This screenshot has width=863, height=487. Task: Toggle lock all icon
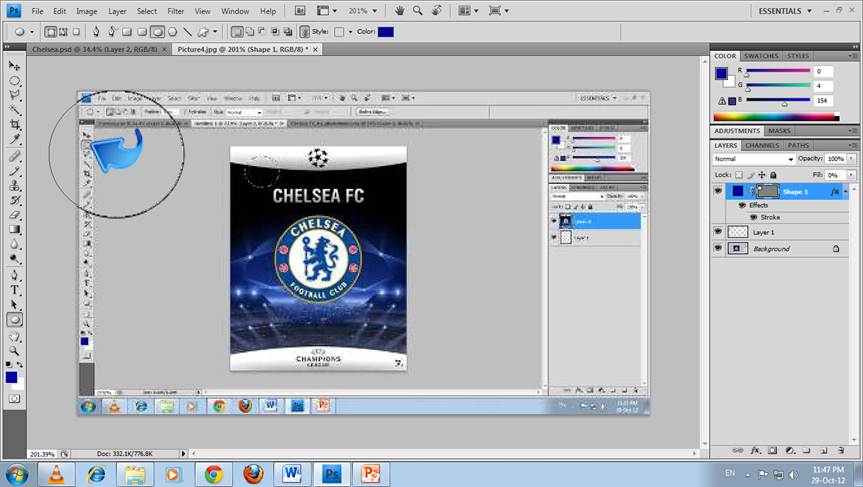(773, 175)
